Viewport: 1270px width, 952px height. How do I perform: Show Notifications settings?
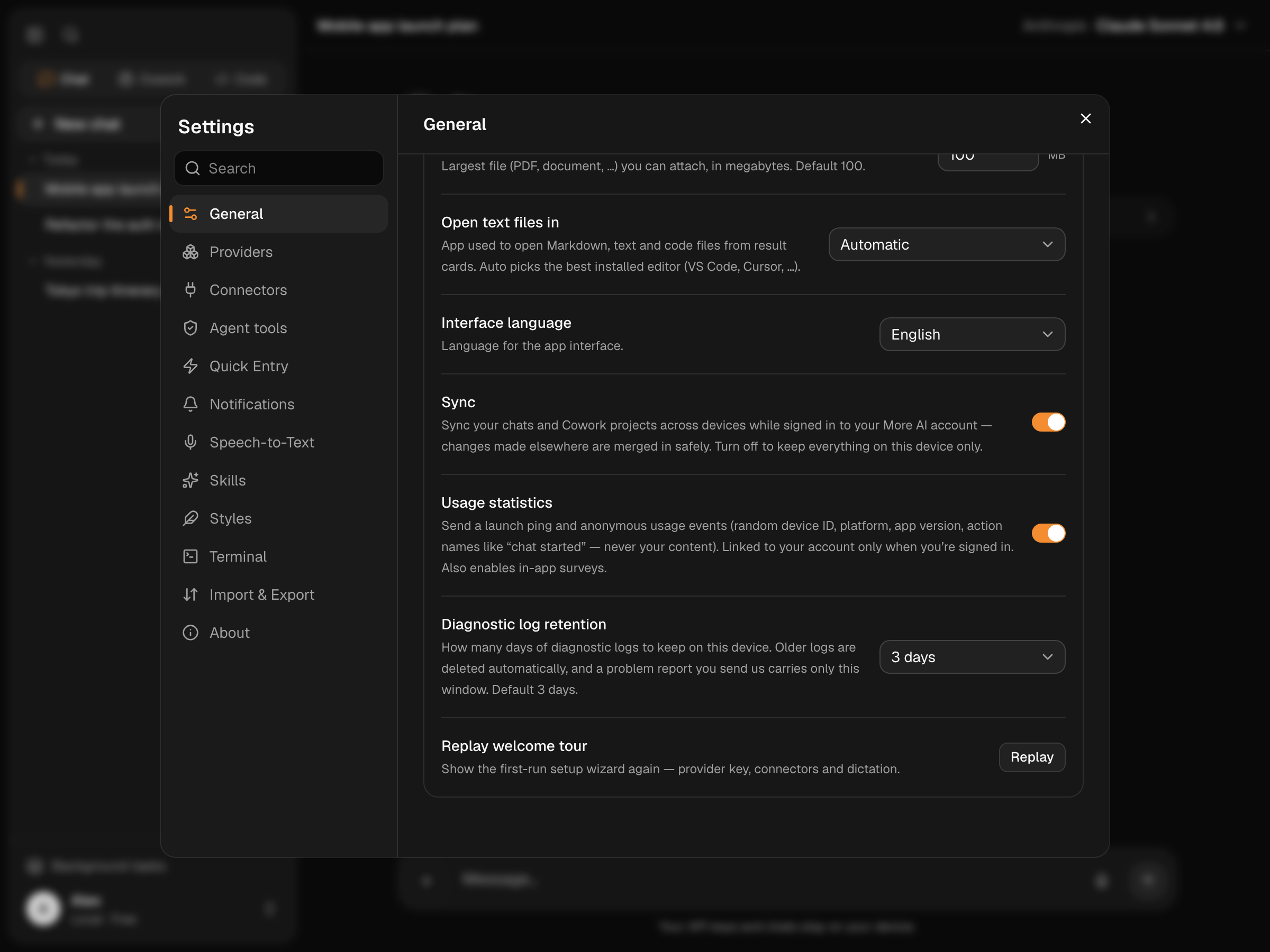278,404
